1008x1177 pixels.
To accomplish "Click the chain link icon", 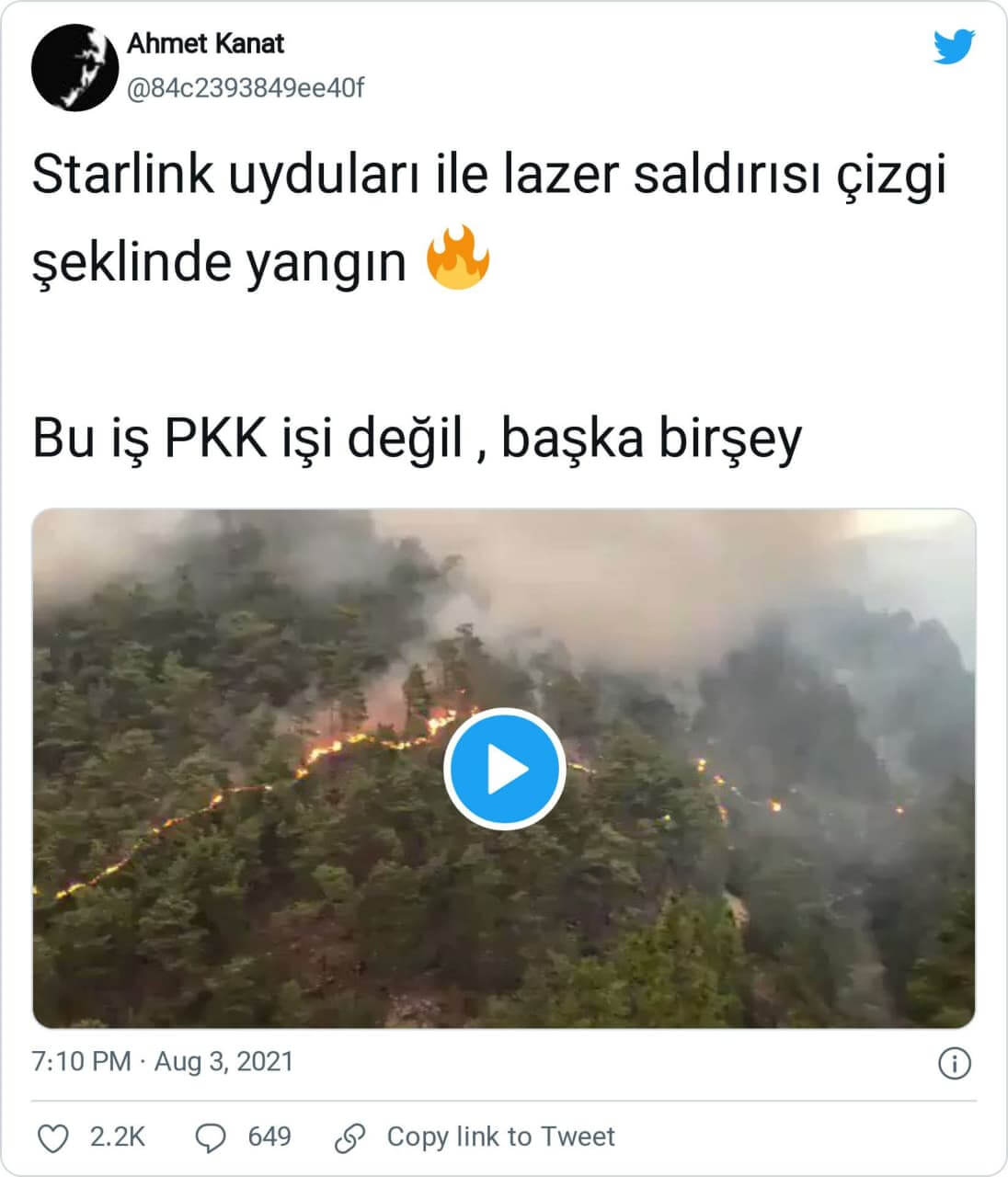I will pos(350,1138).
